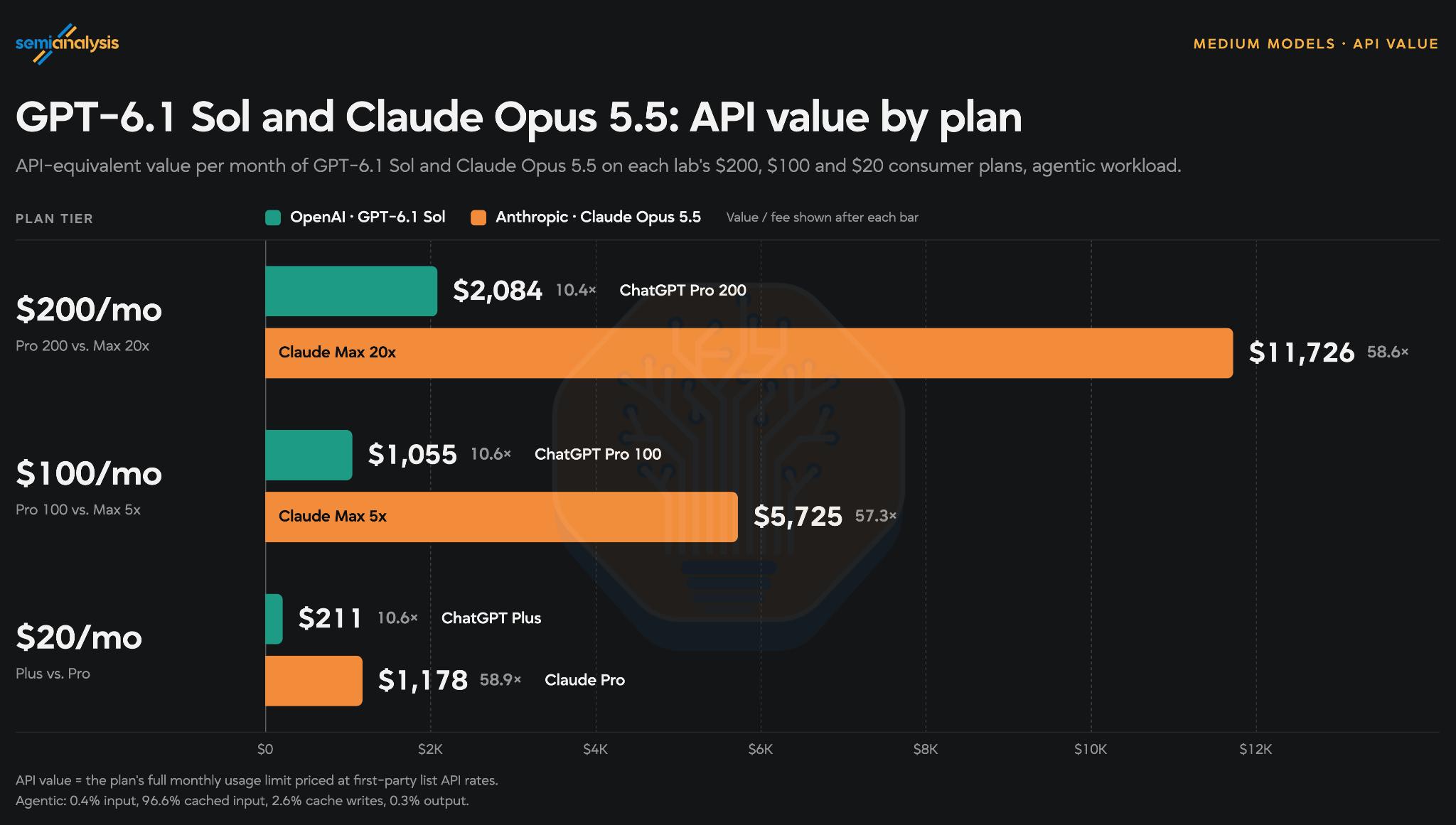Click the $200/mo plan tier heading
Screen dimensions: 1456x825
pos(89,310)
